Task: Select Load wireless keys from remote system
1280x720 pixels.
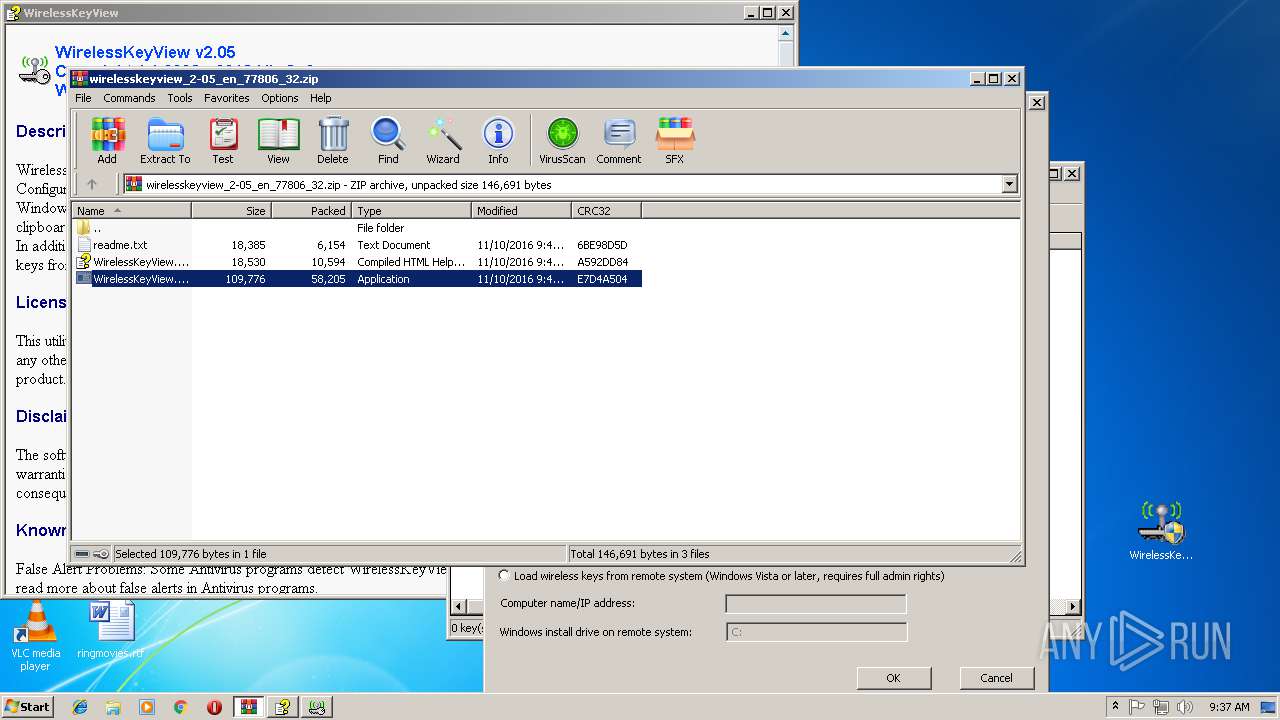Action: pos(503,576)
